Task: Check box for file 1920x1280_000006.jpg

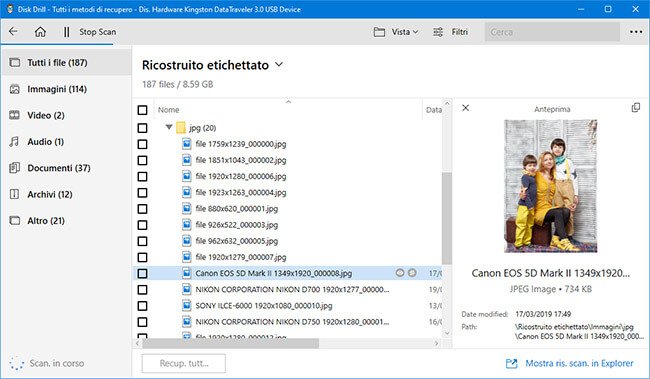Action: tap(142, 176)
